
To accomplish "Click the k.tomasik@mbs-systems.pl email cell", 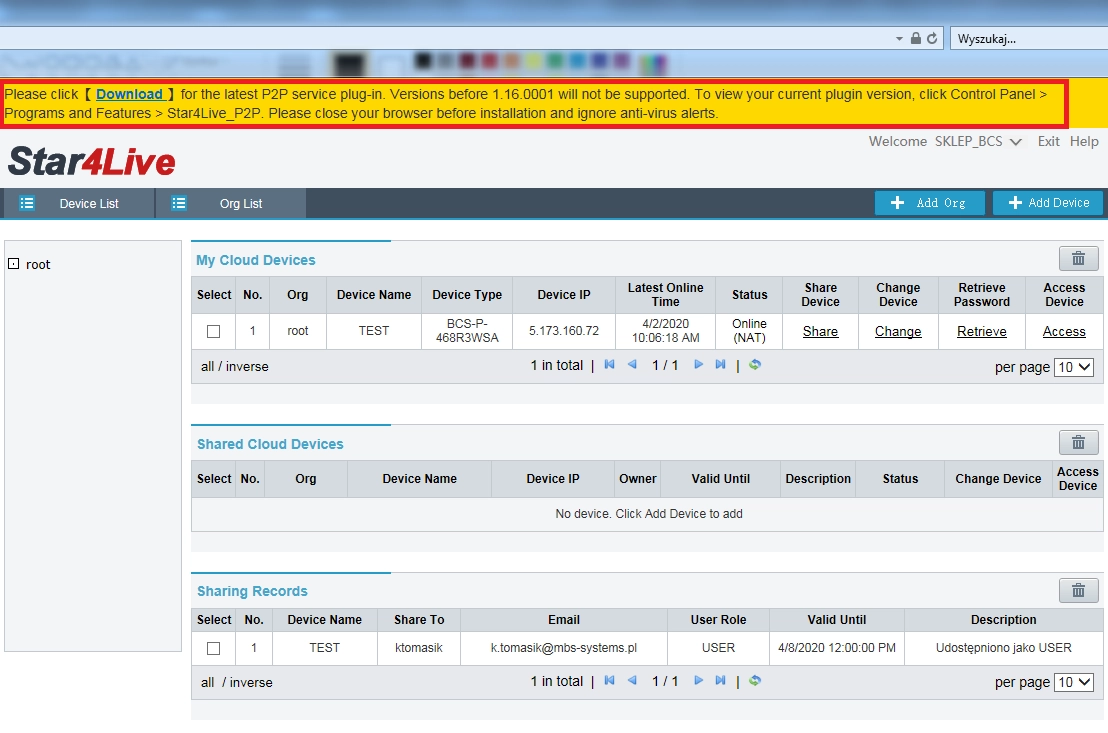I will [x=564, y=647].
